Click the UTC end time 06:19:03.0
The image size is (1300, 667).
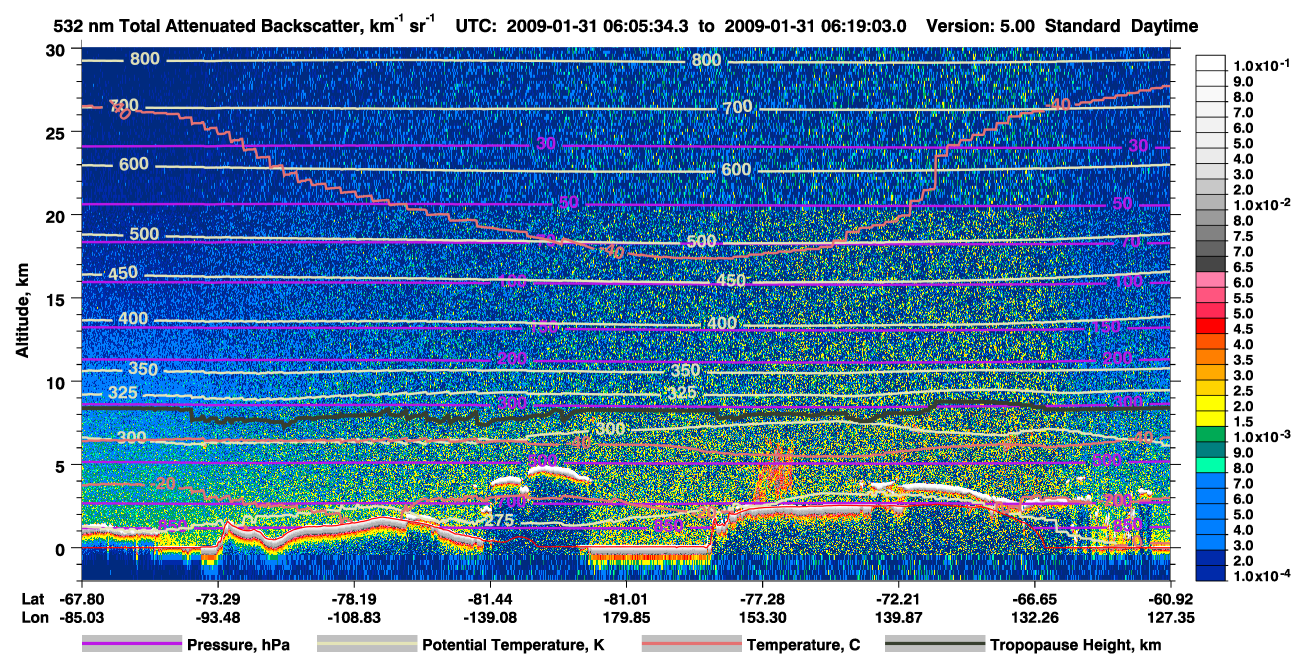coord(865,25)
